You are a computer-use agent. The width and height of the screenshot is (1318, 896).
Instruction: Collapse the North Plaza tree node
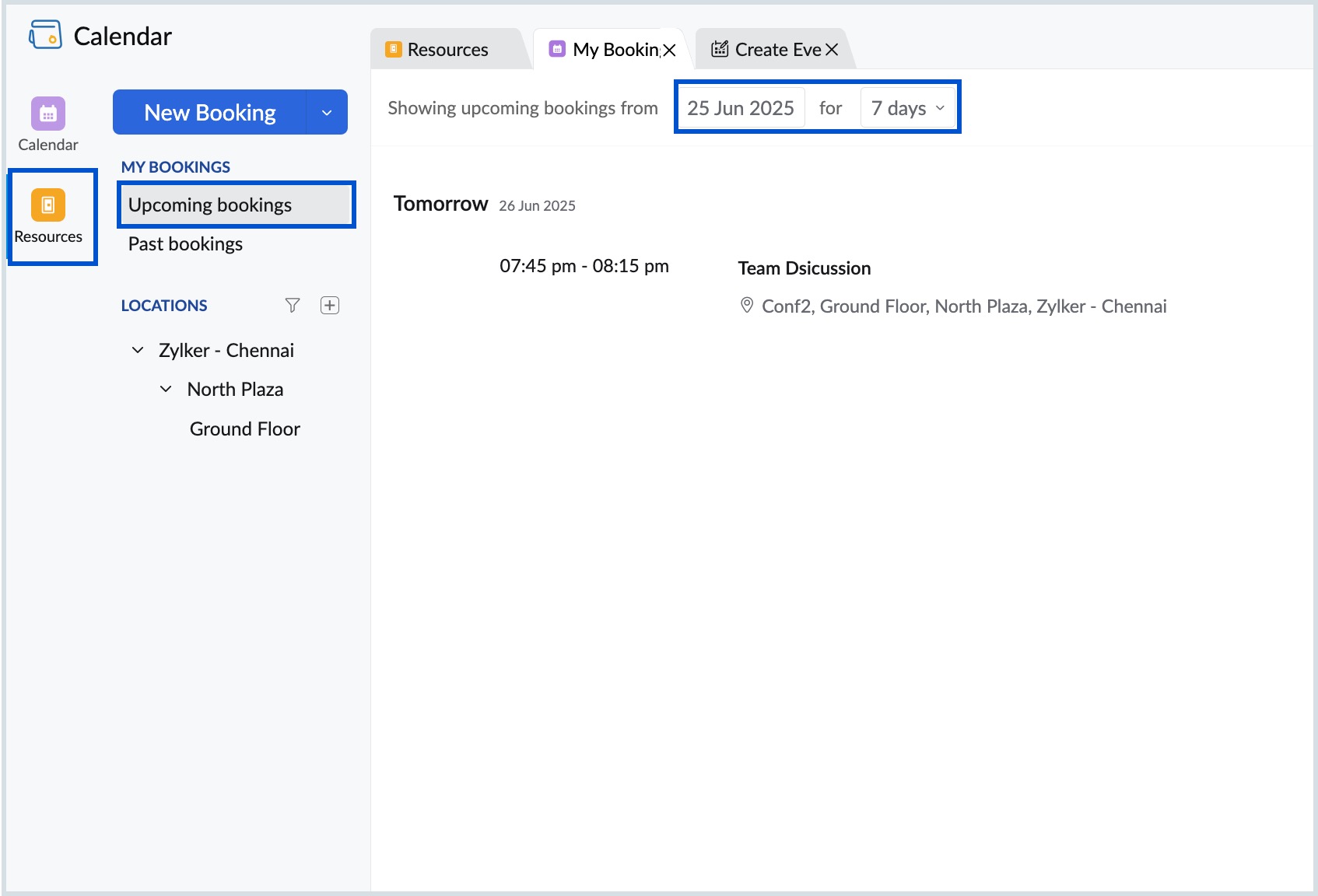point(166,389)
